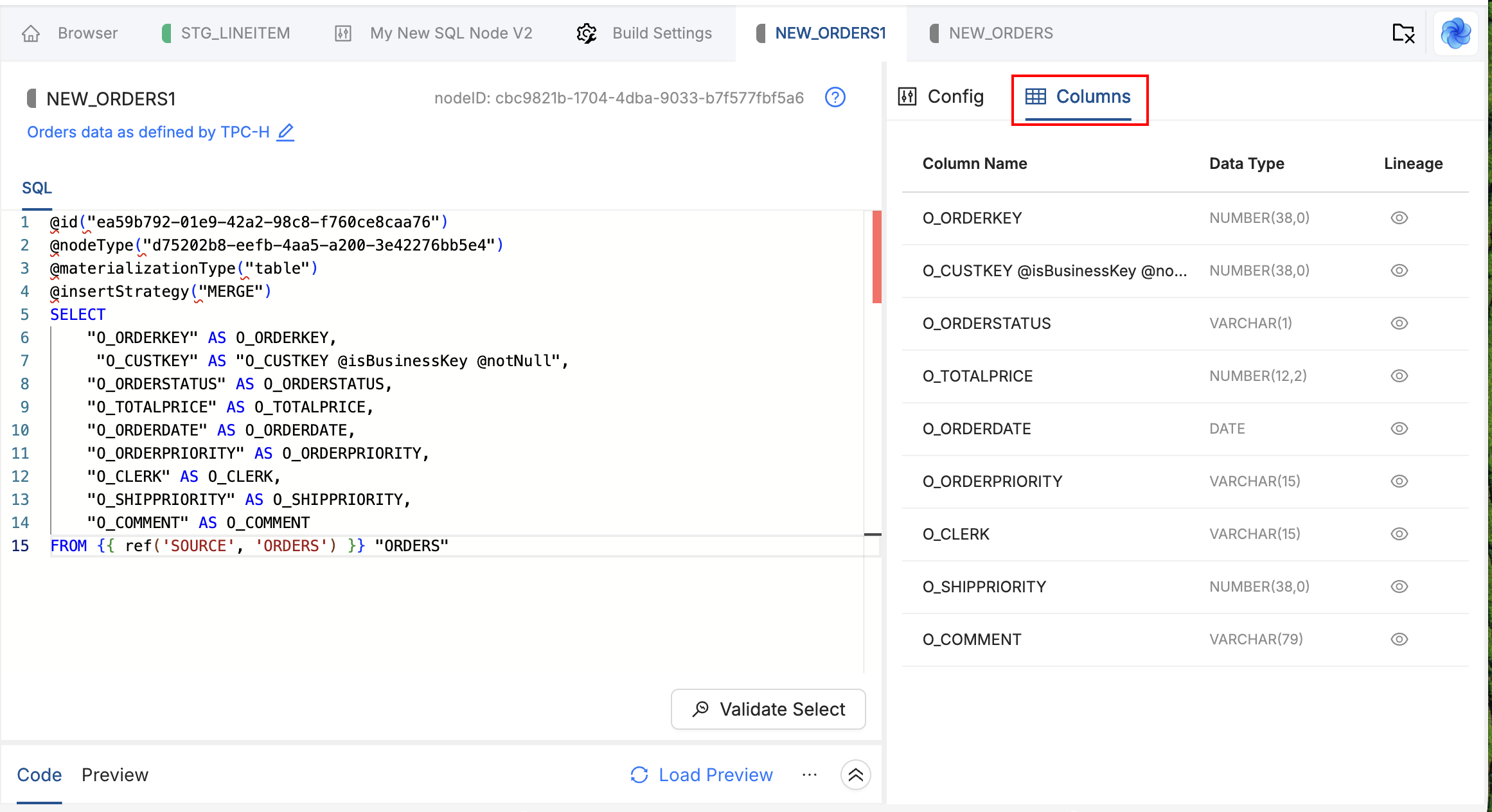Click the Validate Select button
Viewport: 1492px width, 812px height.
point(768,709)
